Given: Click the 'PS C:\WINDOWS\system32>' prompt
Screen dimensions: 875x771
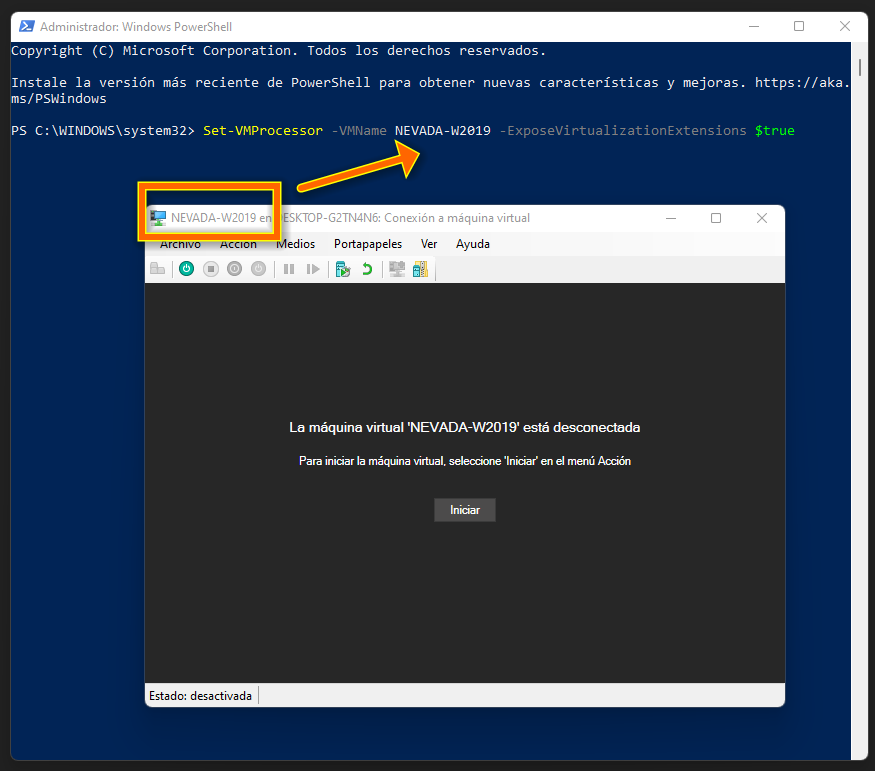Looking at the screenshot, I should pos(103,131).
